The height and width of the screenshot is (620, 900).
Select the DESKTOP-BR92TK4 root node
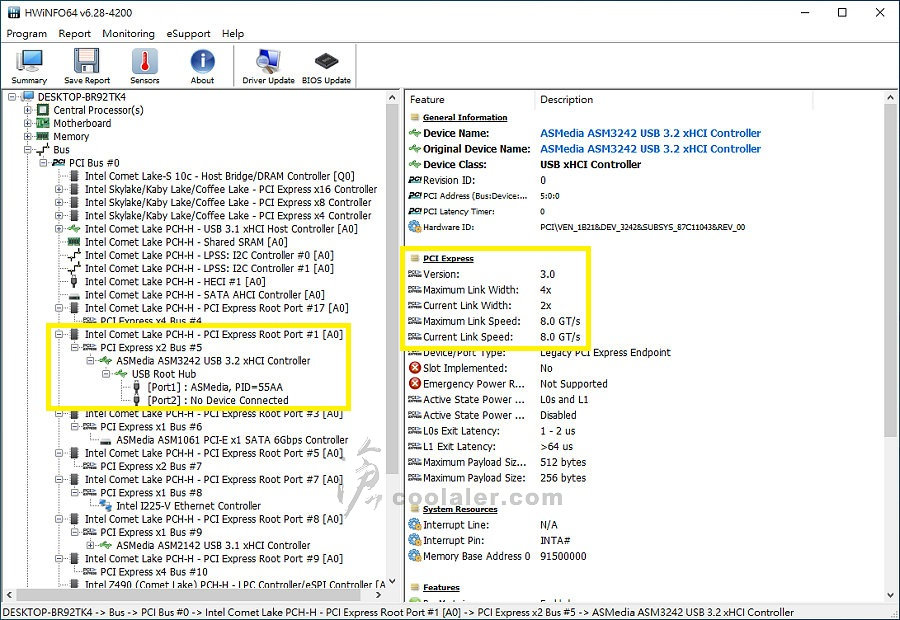[82, 96]
